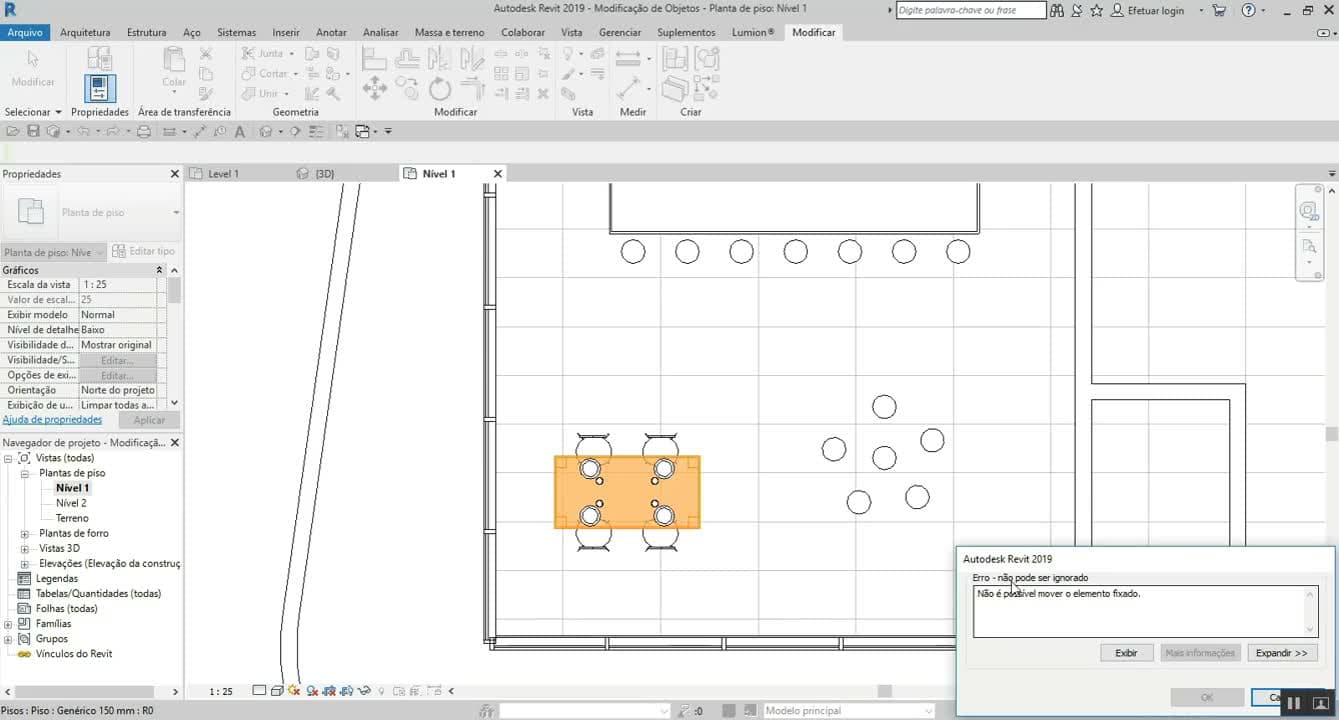Select the Align tool in the Modificar panel
Screen dimensions: 1339x720
[x=375, y=60]
